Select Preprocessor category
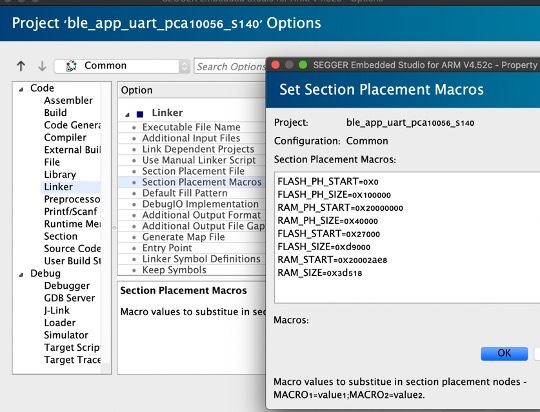540x412 pixels. [x=72, y=199]
